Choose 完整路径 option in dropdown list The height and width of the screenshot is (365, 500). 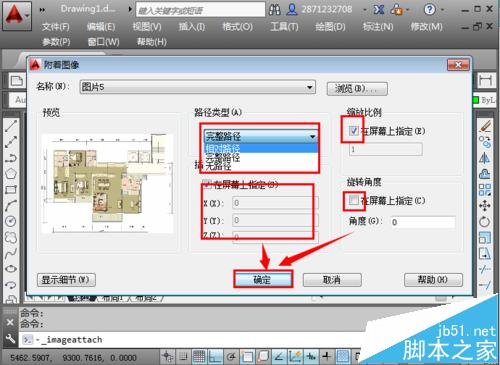pos(260,157)
